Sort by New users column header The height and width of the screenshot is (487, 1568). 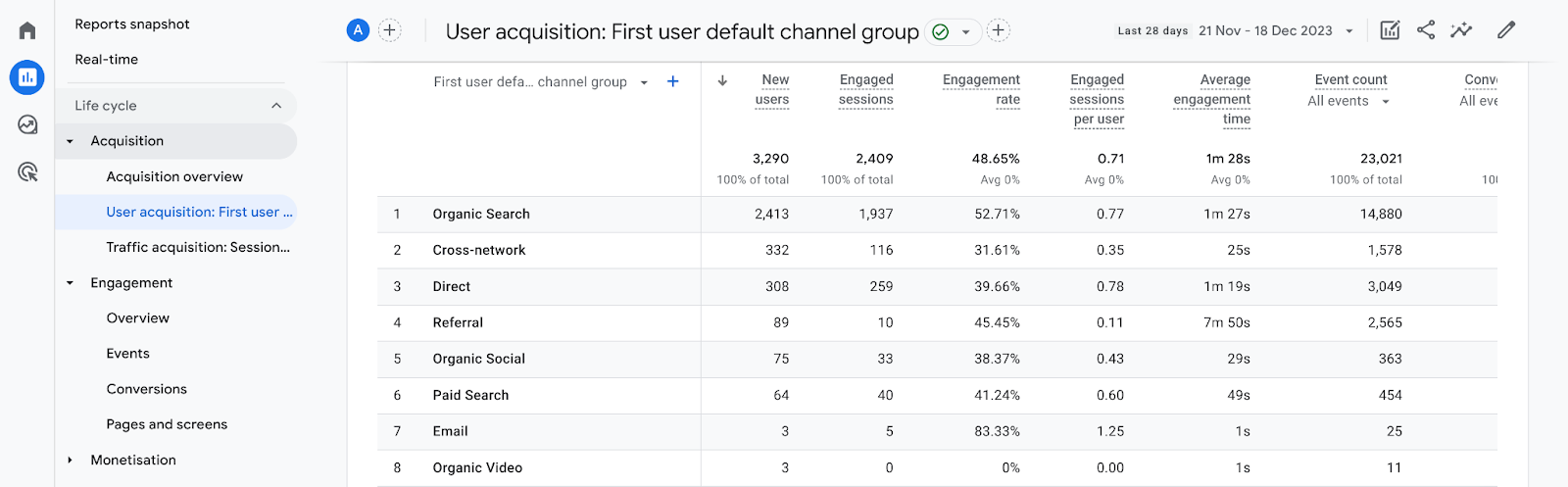(772, 89)
